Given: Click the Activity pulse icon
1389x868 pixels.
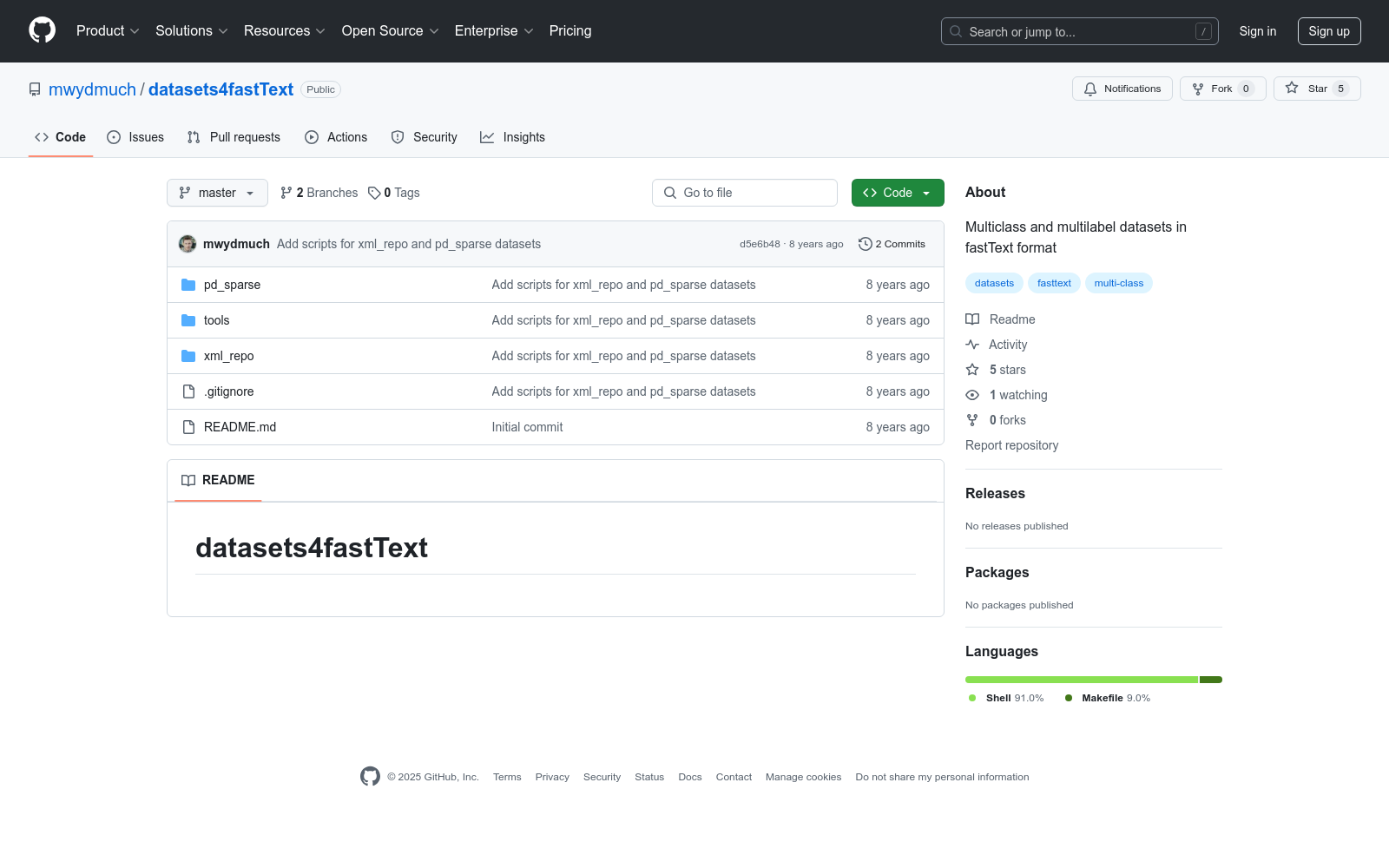Looking at the screenshot, I should click(x=972, y=345).
